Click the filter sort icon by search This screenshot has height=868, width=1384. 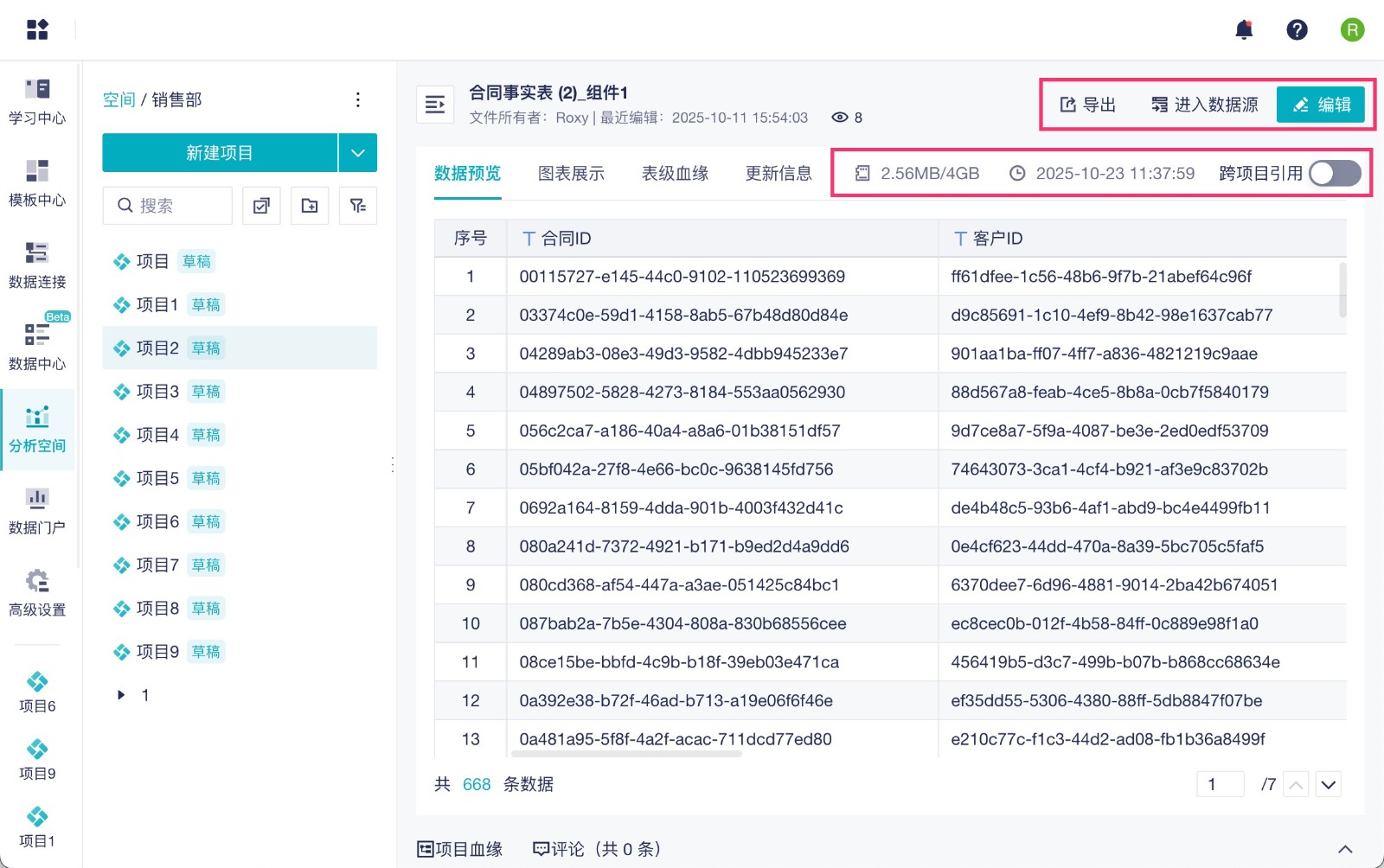coord(358,206)
